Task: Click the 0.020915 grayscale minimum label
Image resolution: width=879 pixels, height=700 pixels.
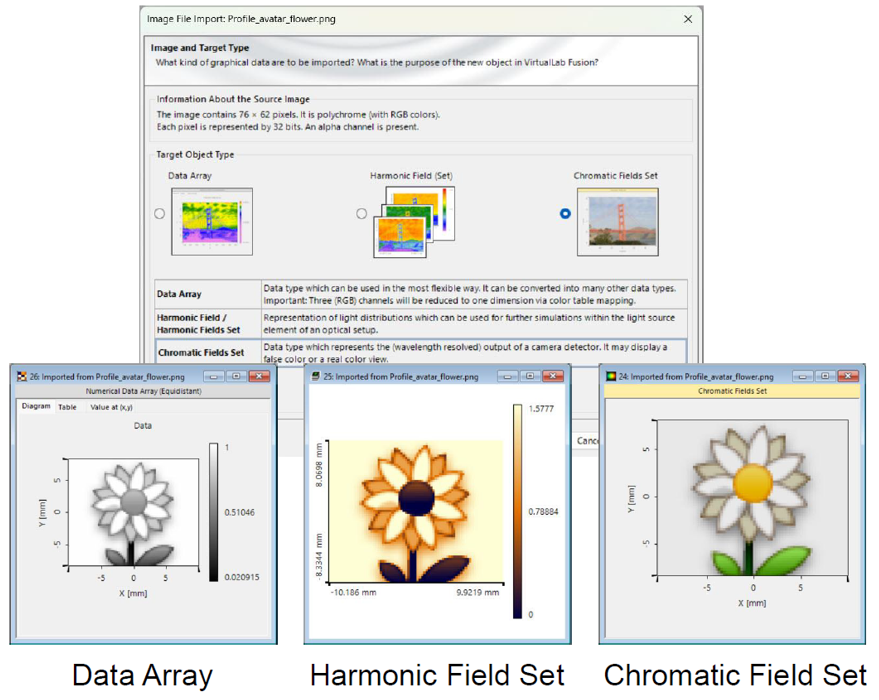Action: click(x=242, y=577)
